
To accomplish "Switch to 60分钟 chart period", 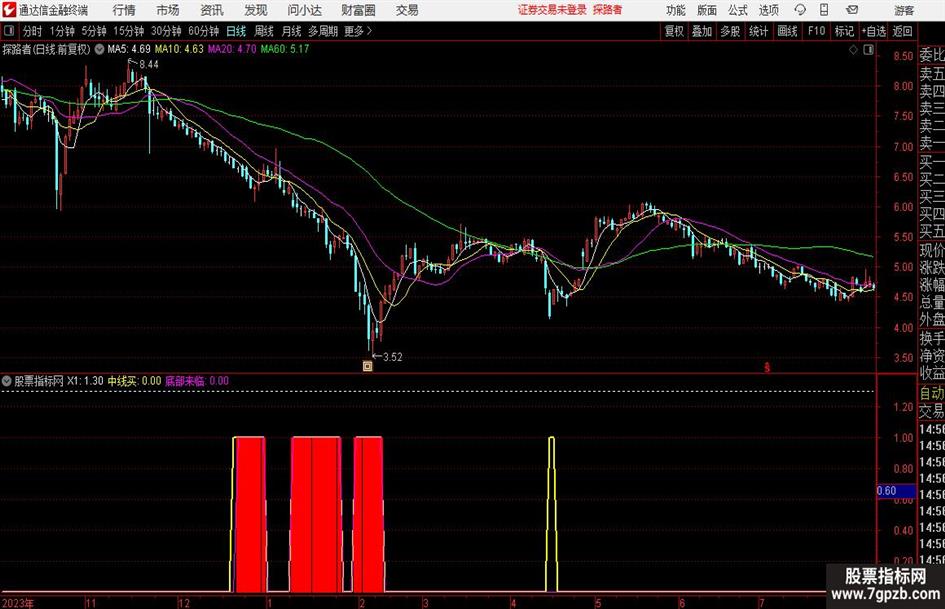I will click(204, 31).
